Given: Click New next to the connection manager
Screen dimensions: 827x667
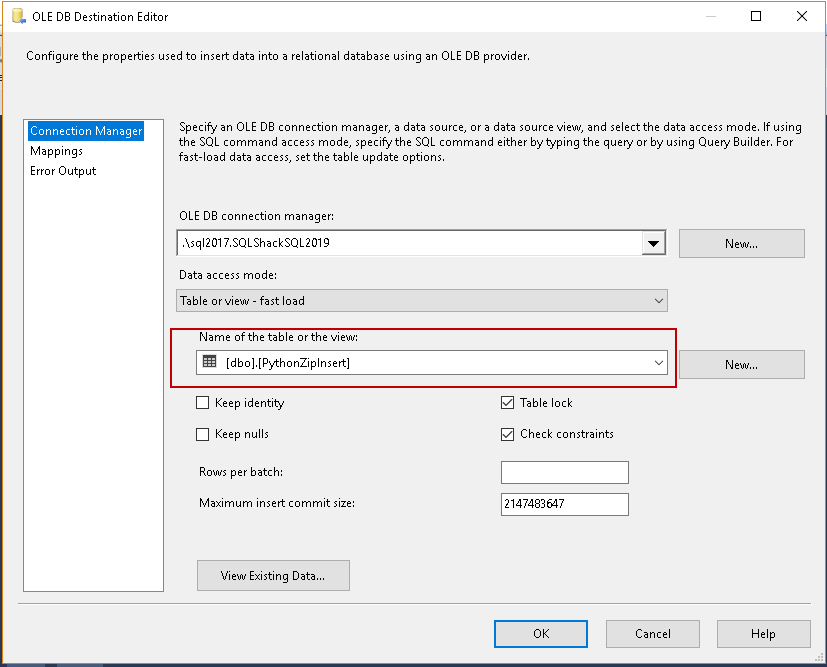Looking at the screenshot, I should 741,243.
